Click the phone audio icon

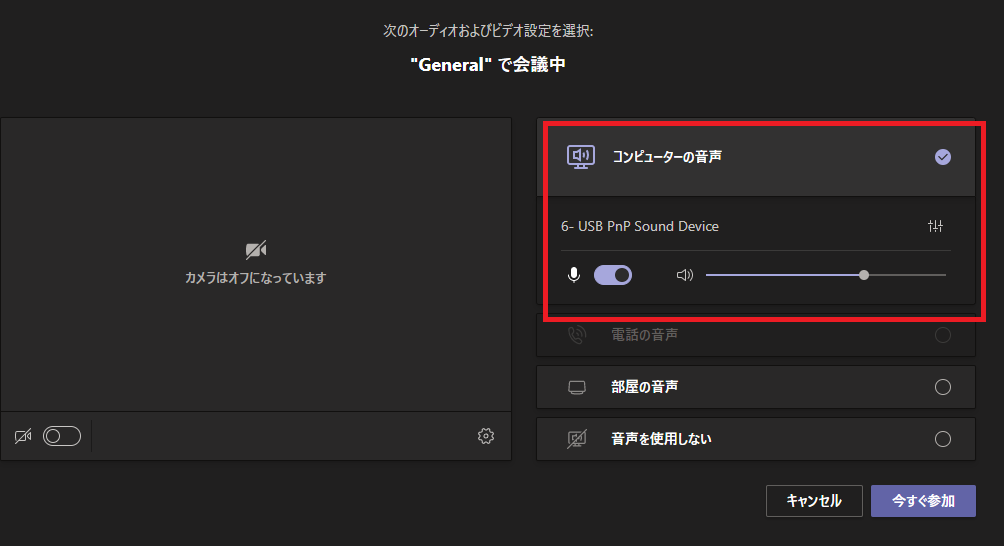click(x=577, y=335)
